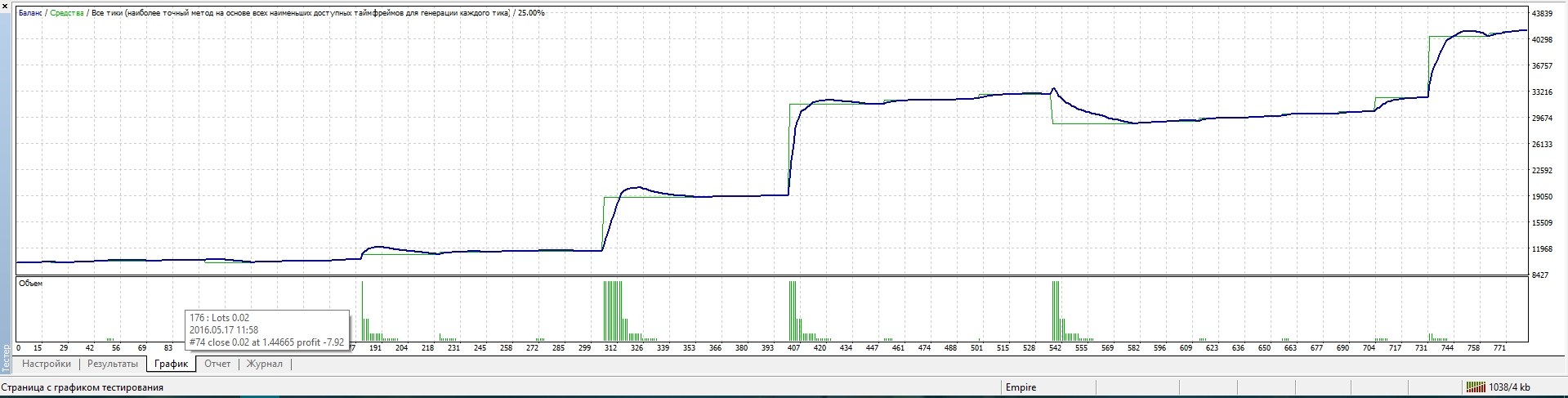Click the 1038/4 kb traffic indicator
The image size is (1568, 398).
pos(1510,387)
